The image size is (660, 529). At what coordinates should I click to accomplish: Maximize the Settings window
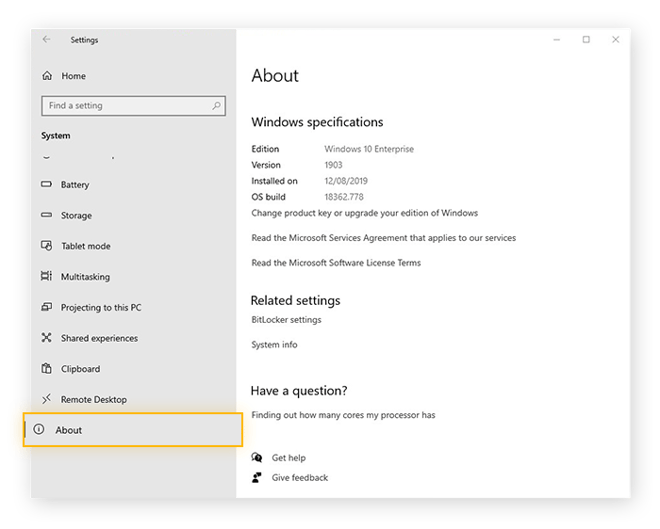[586, 40]
